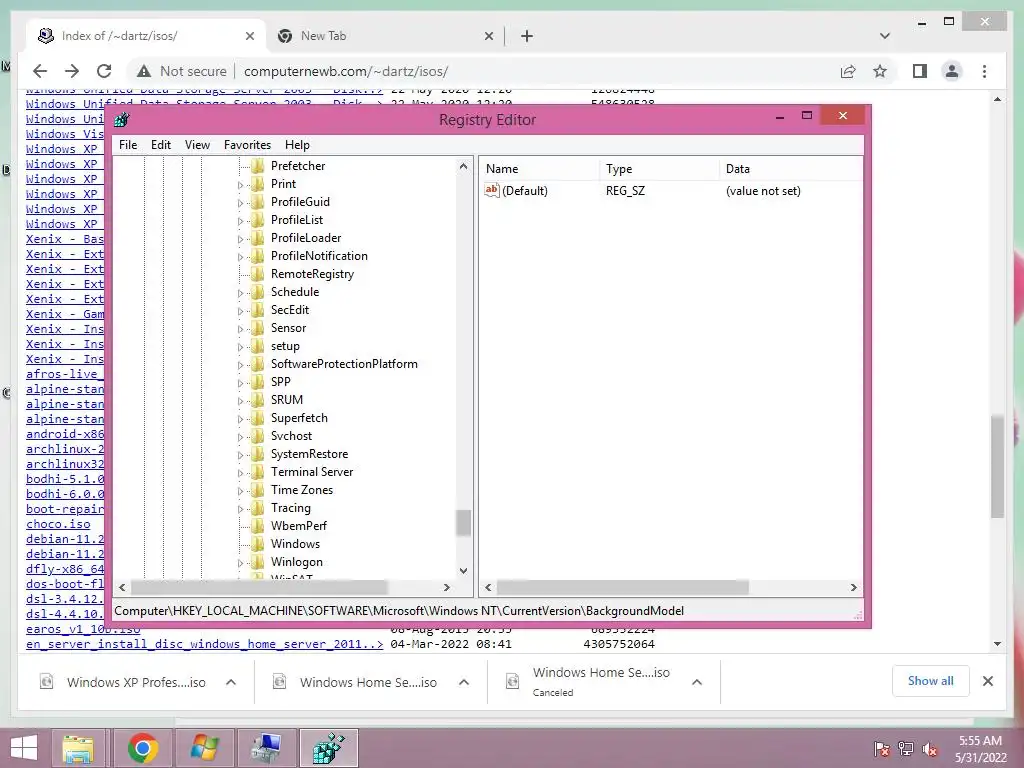
Task: Open File Explorer from taskbar
Action: (78, 748)
